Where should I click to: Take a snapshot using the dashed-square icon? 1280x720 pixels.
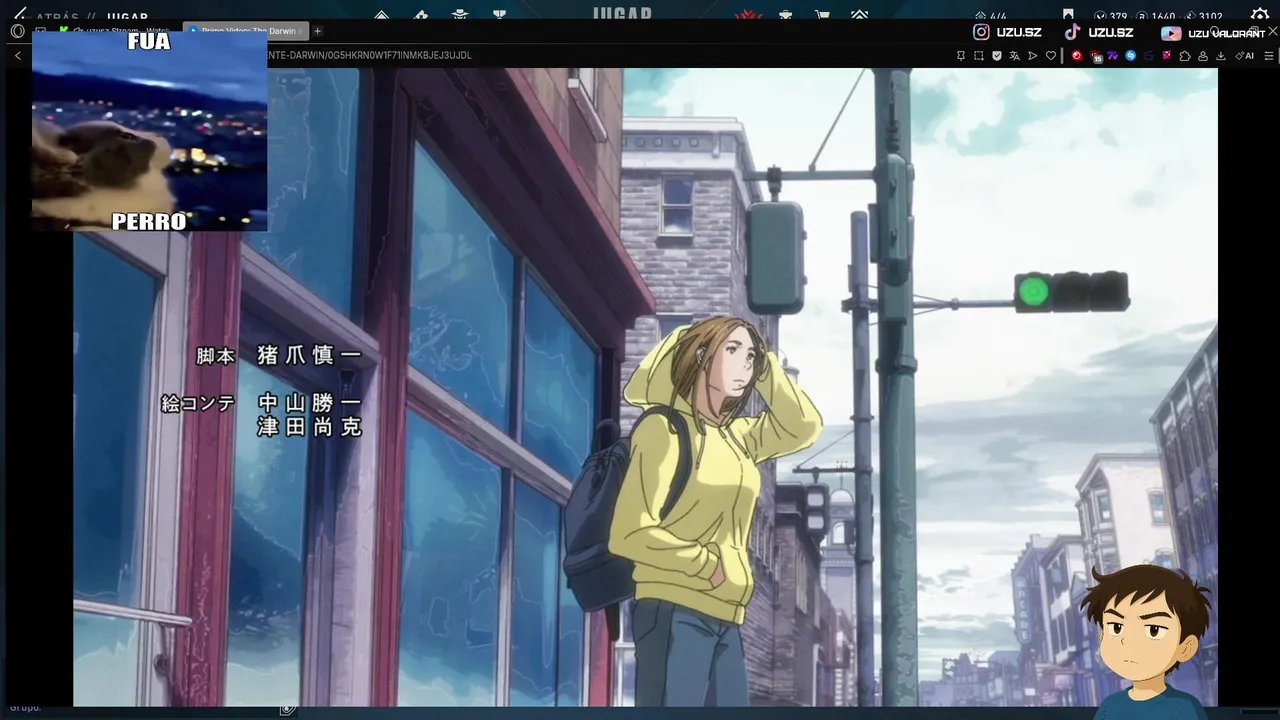[x=979, y=56]
